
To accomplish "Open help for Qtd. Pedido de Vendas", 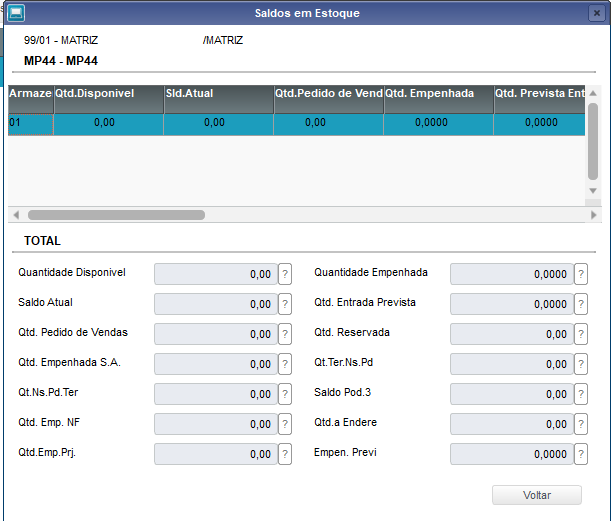I will [285, 334].
